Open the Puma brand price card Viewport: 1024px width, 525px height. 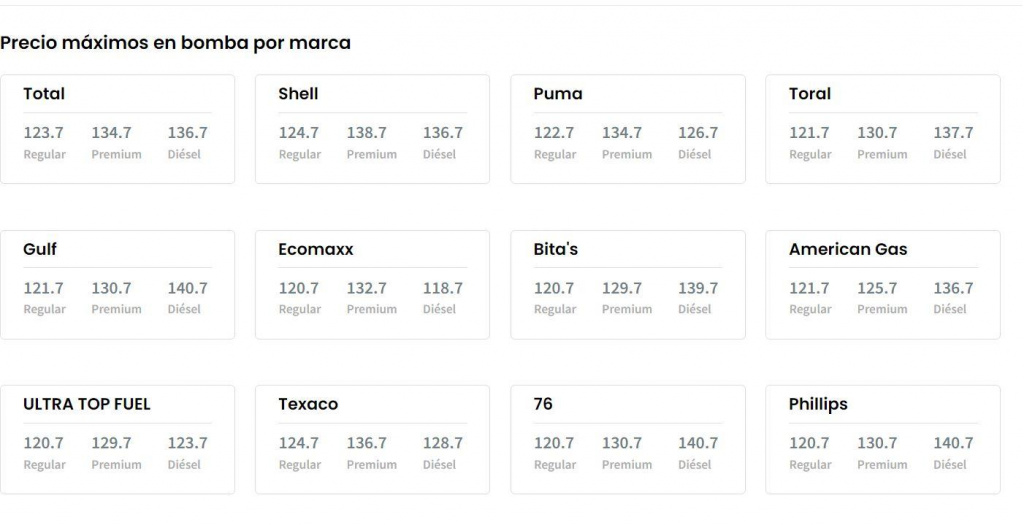627,129
